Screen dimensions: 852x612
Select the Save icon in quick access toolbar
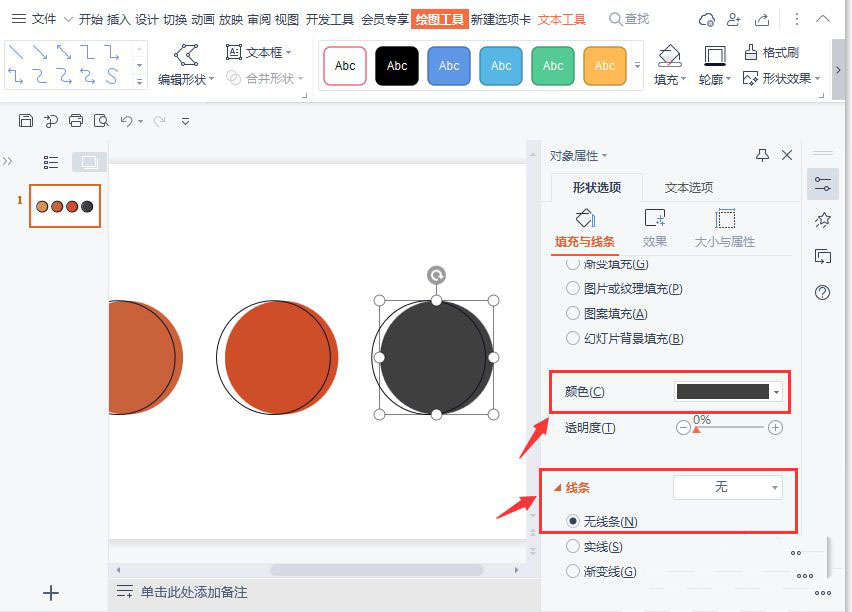pos(25,120)
